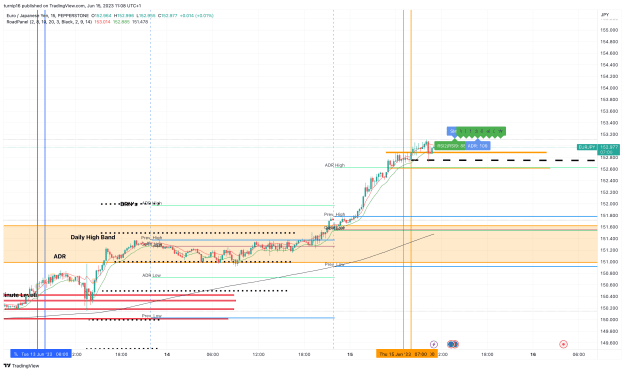Click the blue 'ADR: 106' label

tap(478, 146)
